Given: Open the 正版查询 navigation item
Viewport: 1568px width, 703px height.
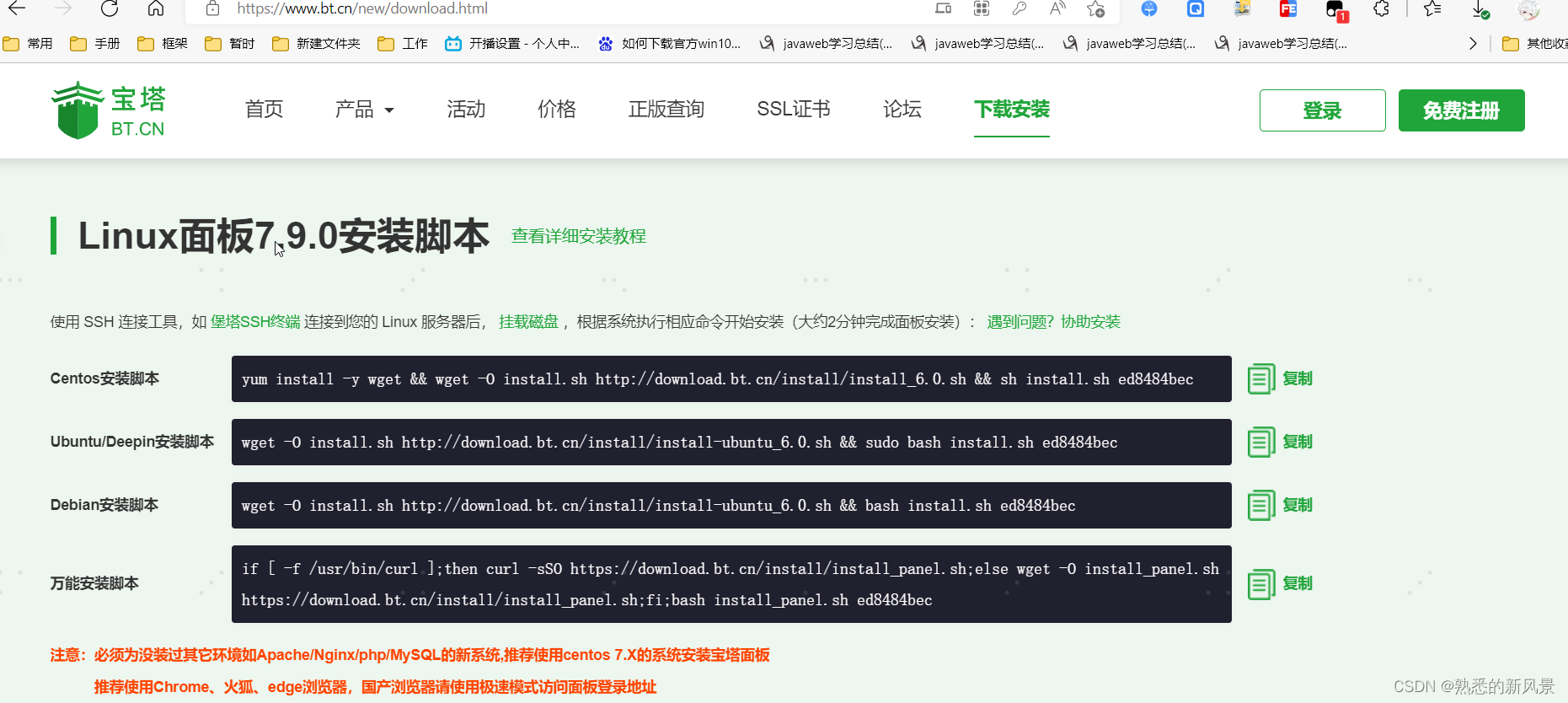Looking at the screenshot, I should (666, 110).
